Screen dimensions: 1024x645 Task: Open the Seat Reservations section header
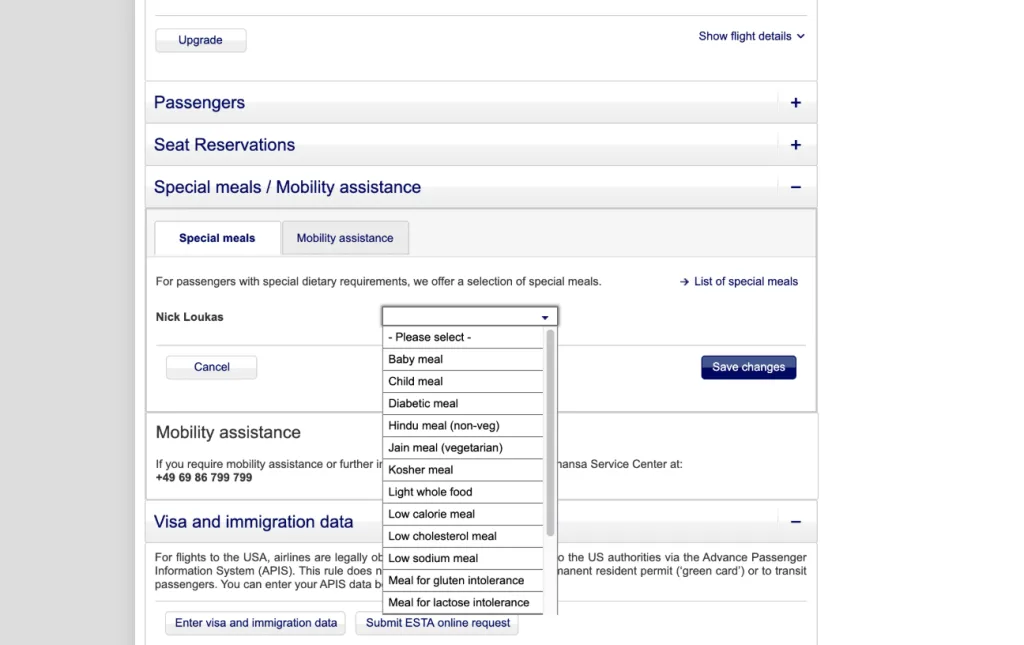click(481, 145)
